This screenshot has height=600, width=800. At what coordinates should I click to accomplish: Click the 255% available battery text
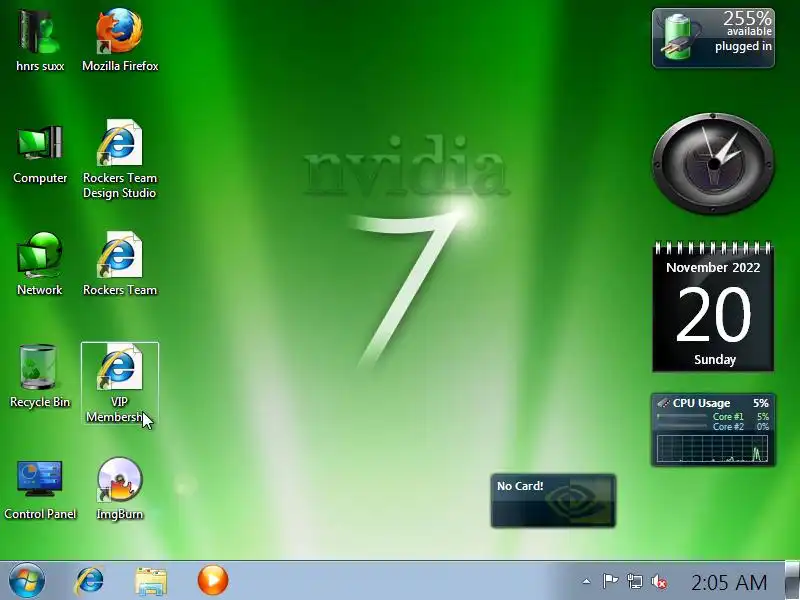coord(747,23)
